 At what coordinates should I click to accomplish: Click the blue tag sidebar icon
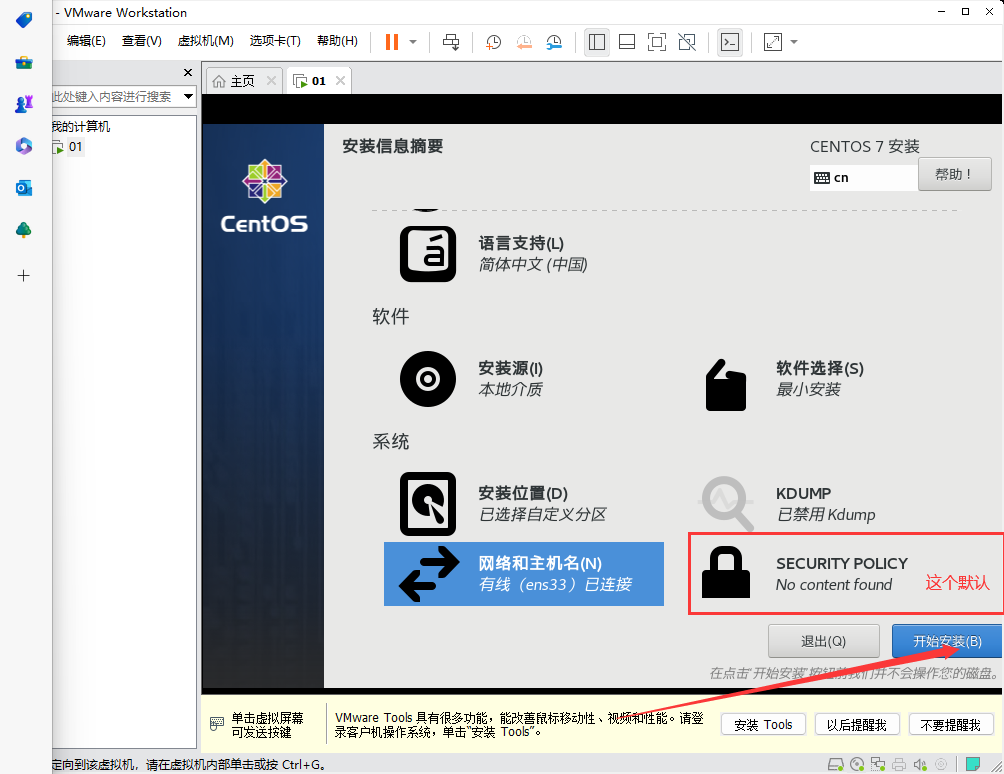click(x=24, y=19)
